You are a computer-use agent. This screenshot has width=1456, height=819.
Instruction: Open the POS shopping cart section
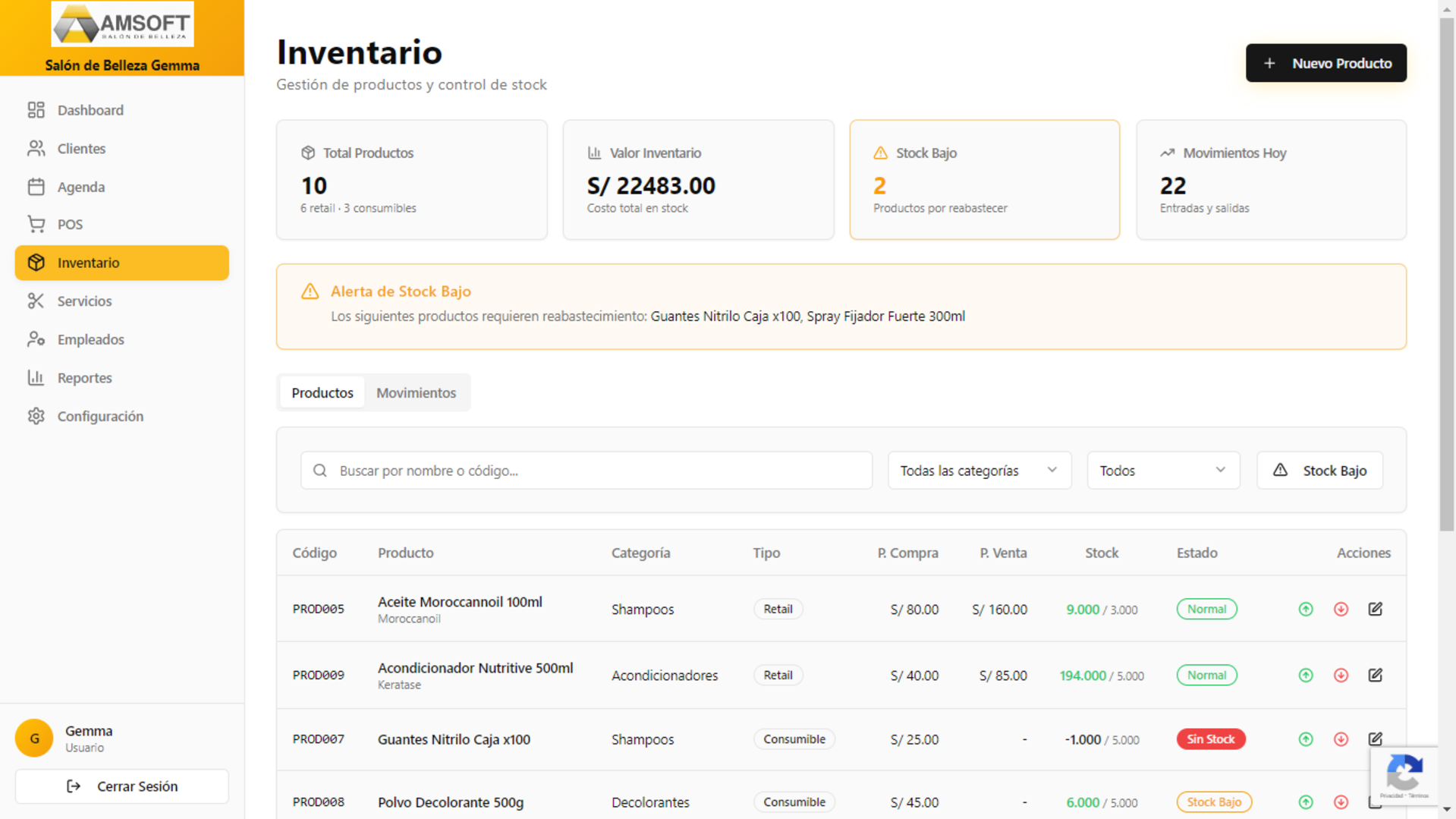point(69,224)
